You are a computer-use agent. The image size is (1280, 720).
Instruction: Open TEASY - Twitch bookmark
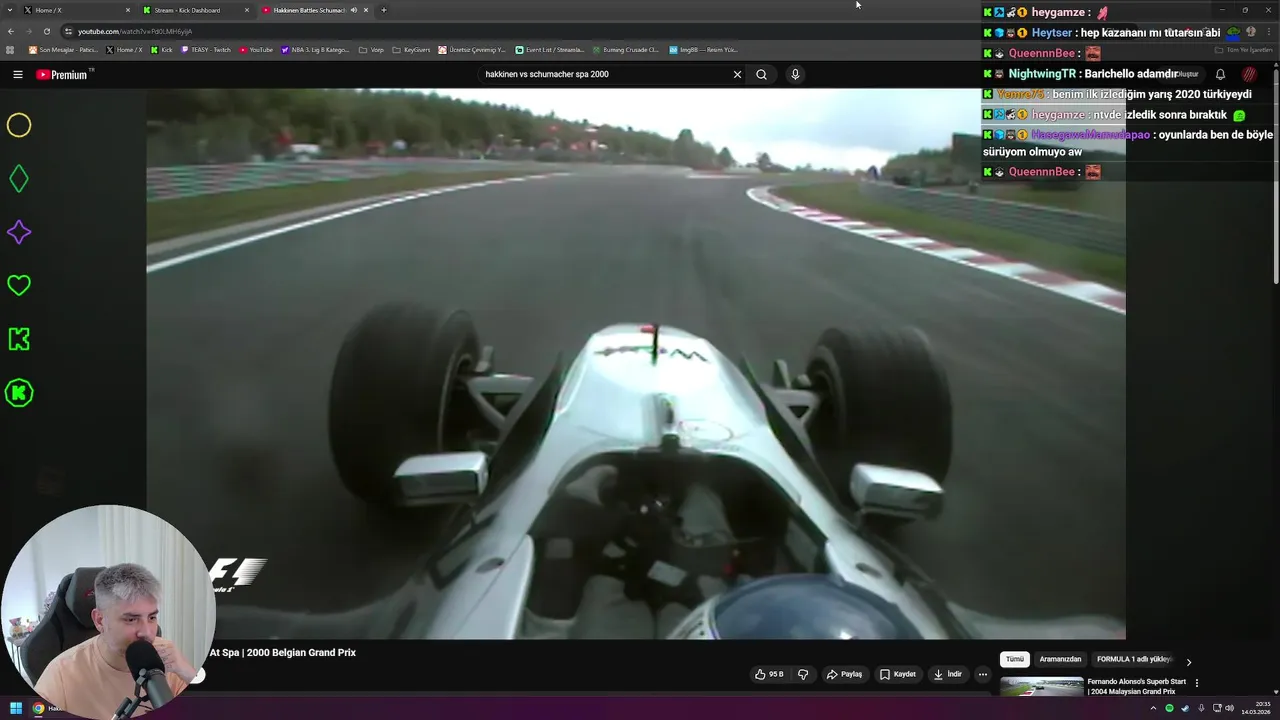[x=205, y=49]
